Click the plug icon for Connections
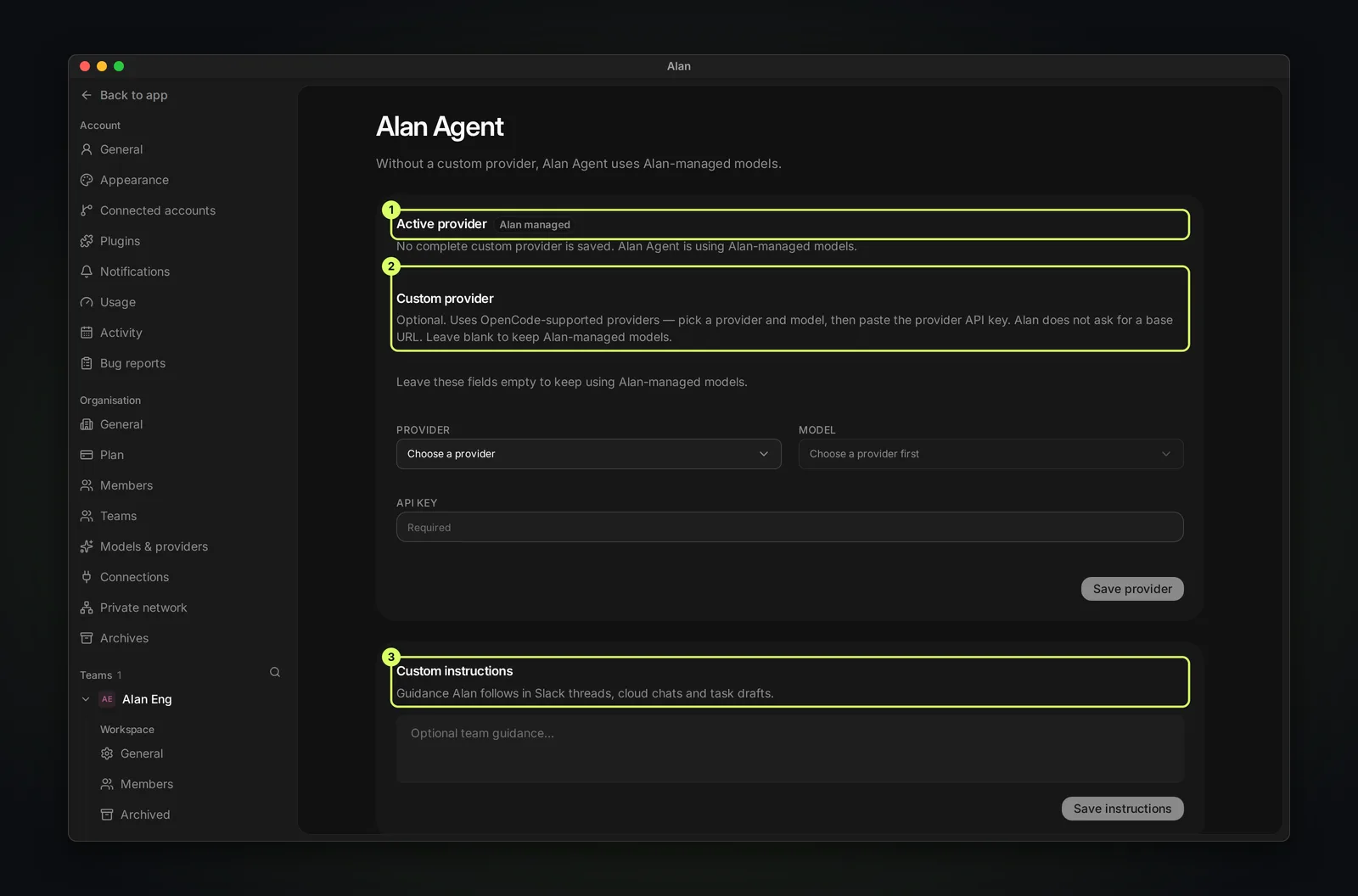This screenshot has height=896, width=1358. pyautogui.click(x=87, y=577)
